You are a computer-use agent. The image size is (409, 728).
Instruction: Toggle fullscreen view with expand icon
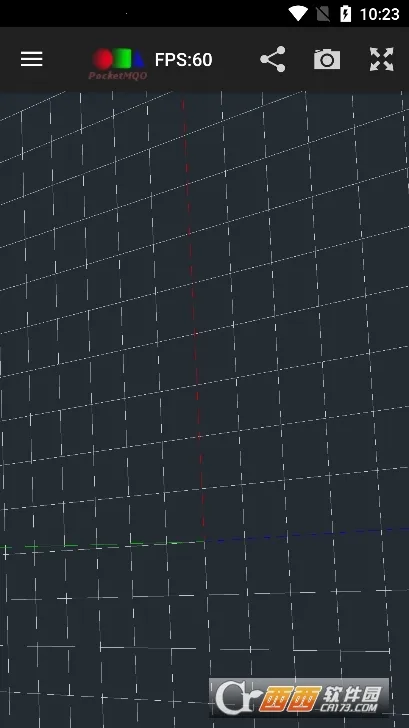pyautogui.click(x=382, y=59)
